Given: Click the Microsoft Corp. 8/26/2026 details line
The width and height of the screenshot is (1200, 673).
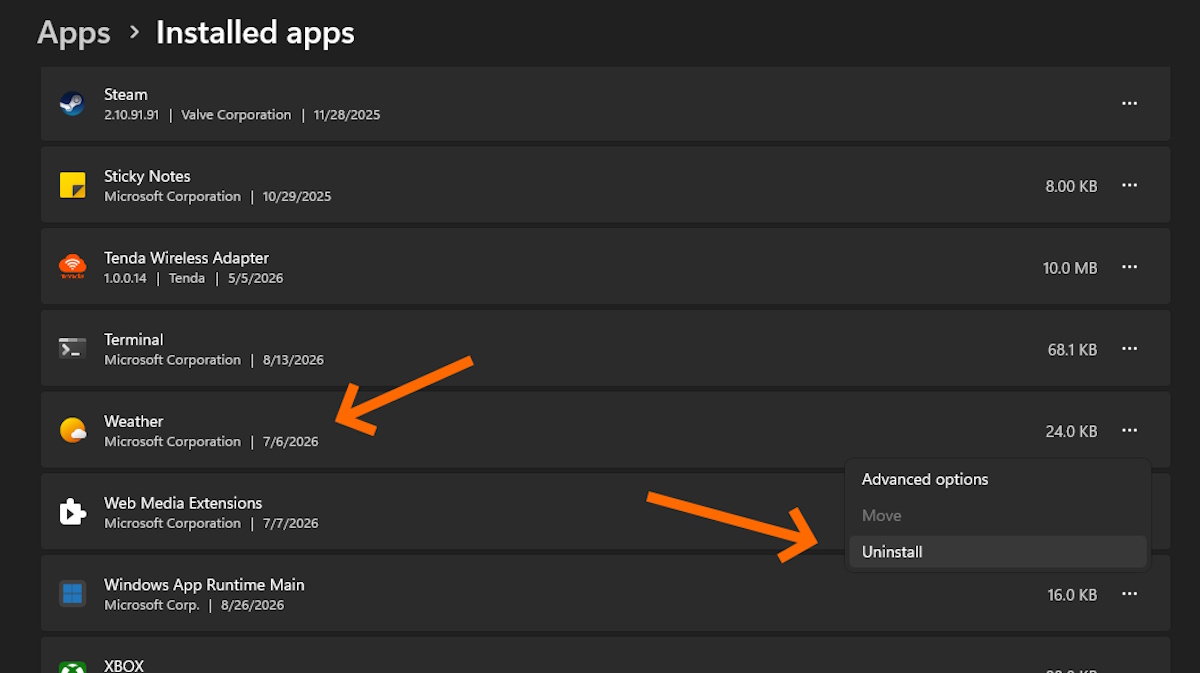Looking at the screenshot, I should (x=194, y=605).
